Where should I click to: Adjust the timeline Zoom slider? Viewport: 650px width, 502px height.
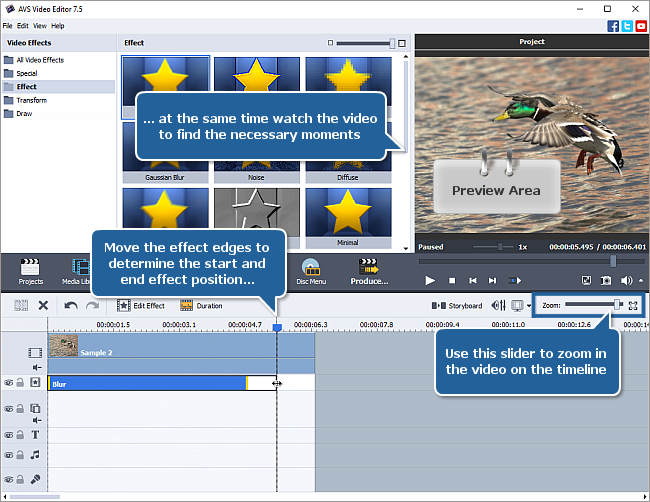617,305
